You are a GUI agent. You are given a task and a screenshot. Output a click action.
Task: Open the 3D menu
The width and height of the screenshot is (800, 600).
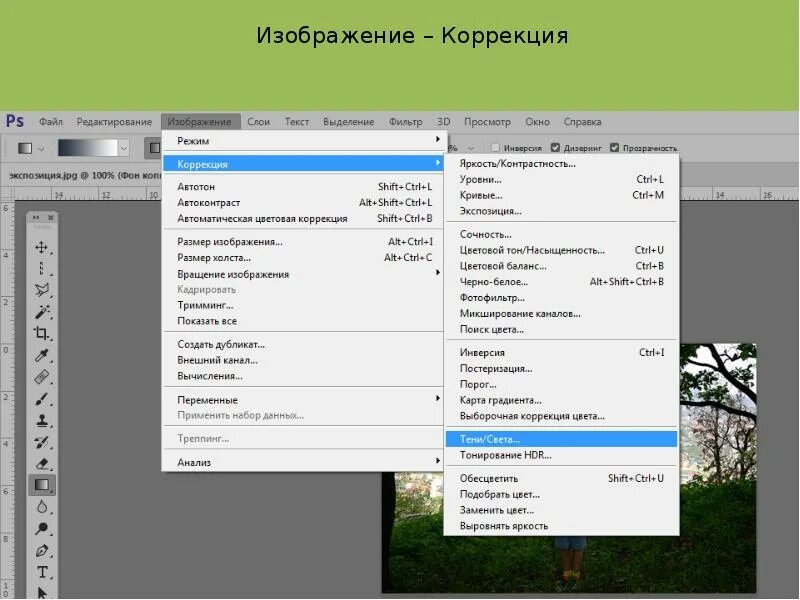coord(443,122)
